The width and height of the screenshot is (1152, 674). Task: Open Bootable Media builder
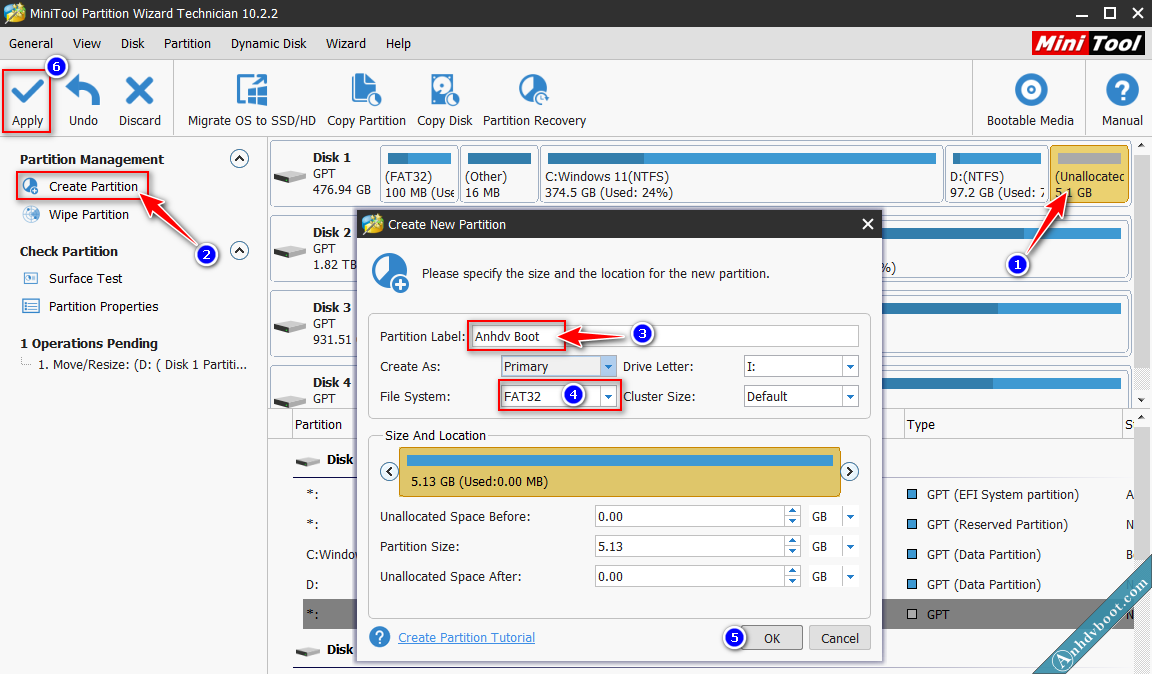[1030, 101]
